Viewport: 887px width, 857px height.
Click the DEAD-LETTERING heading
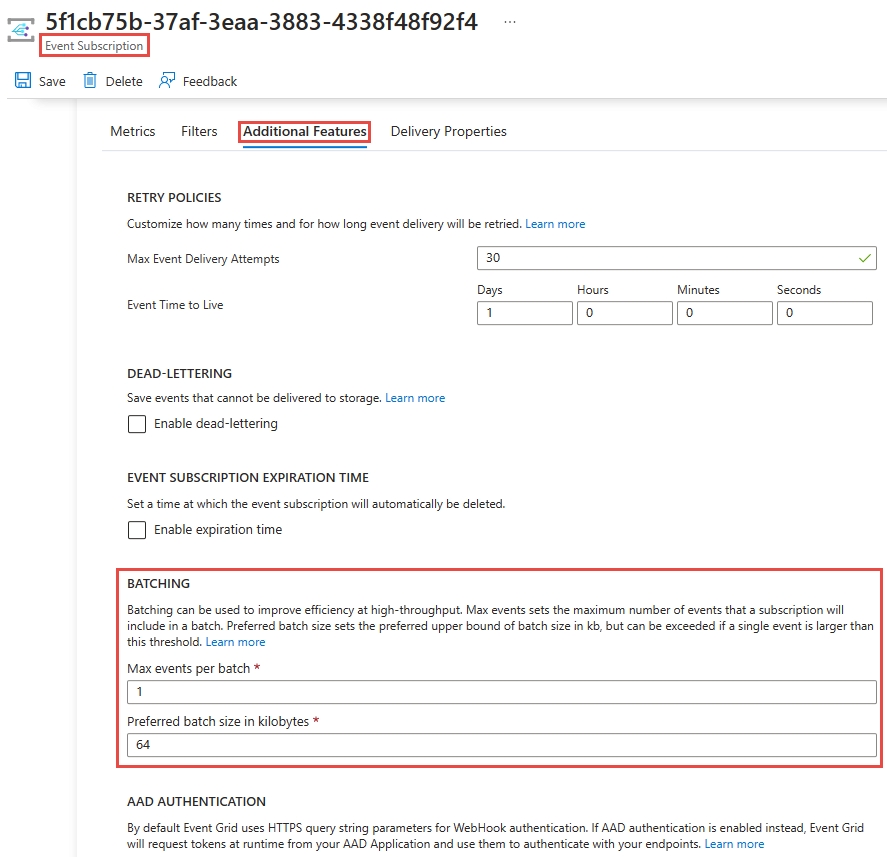click(x=179, y=373)
